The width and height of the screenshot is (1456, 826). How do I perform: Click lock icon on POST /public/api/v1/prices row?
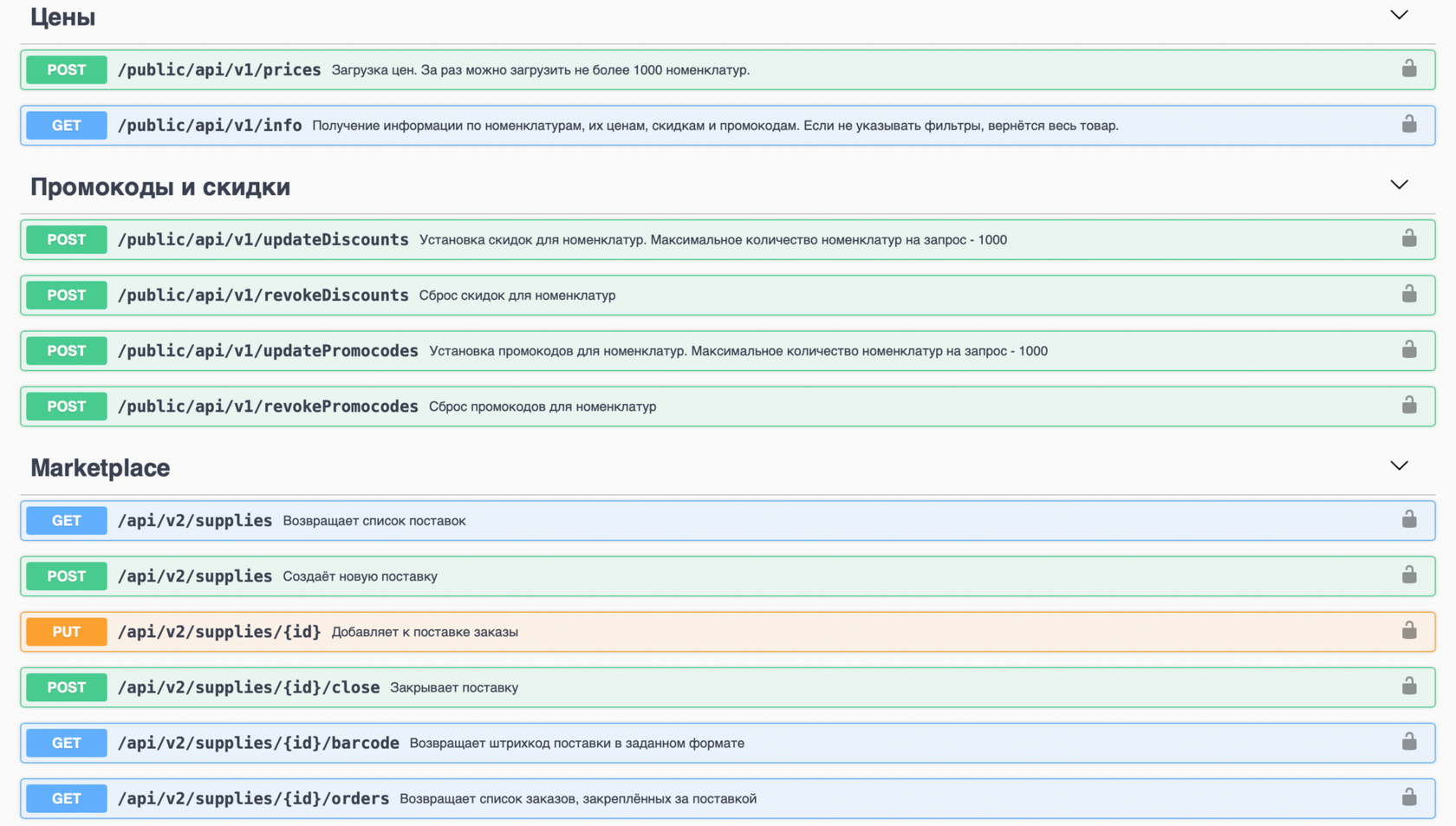pyautogui.click(x=1409, y=68)
